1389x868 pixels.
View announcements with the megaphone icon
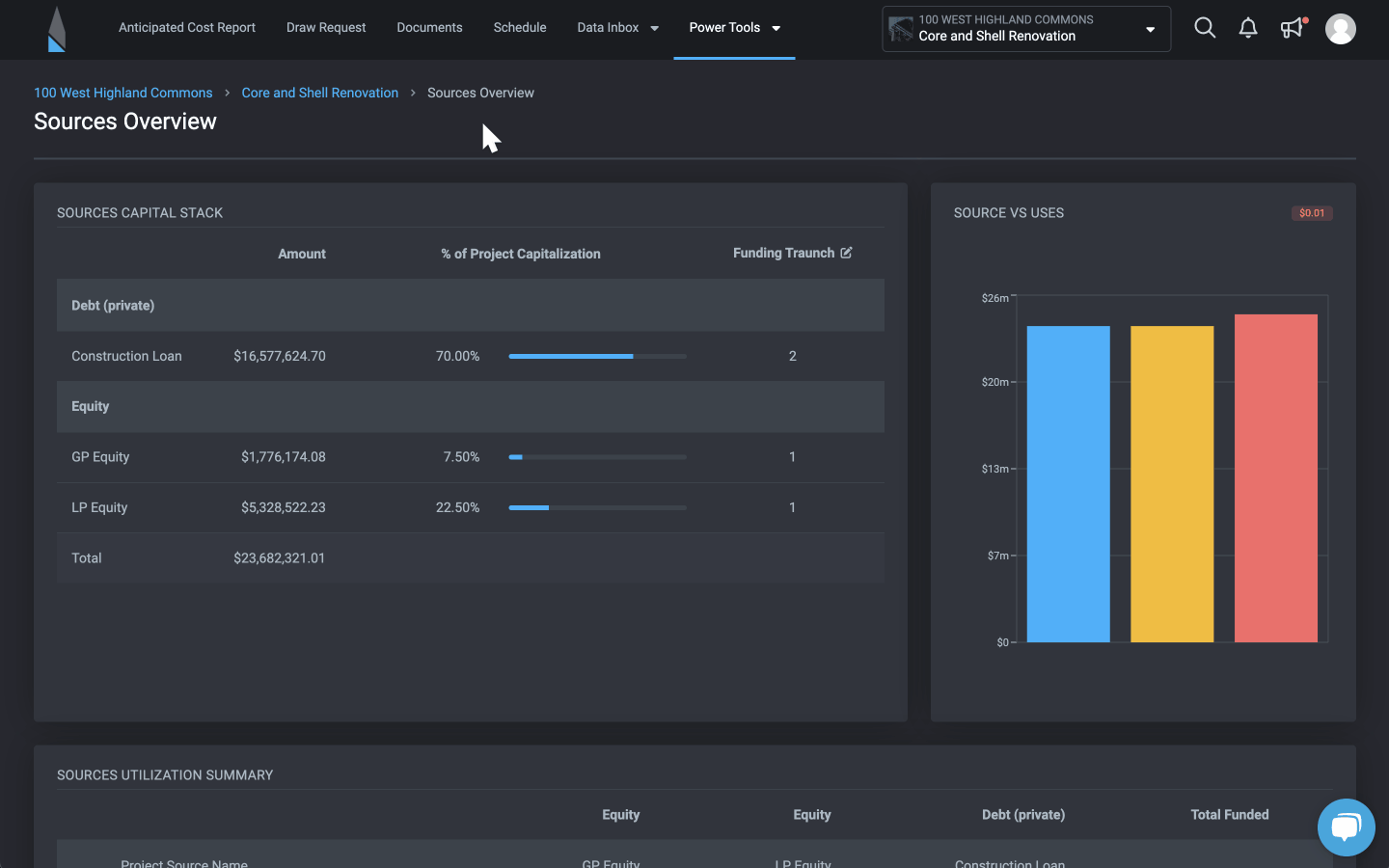[1292, 28]
